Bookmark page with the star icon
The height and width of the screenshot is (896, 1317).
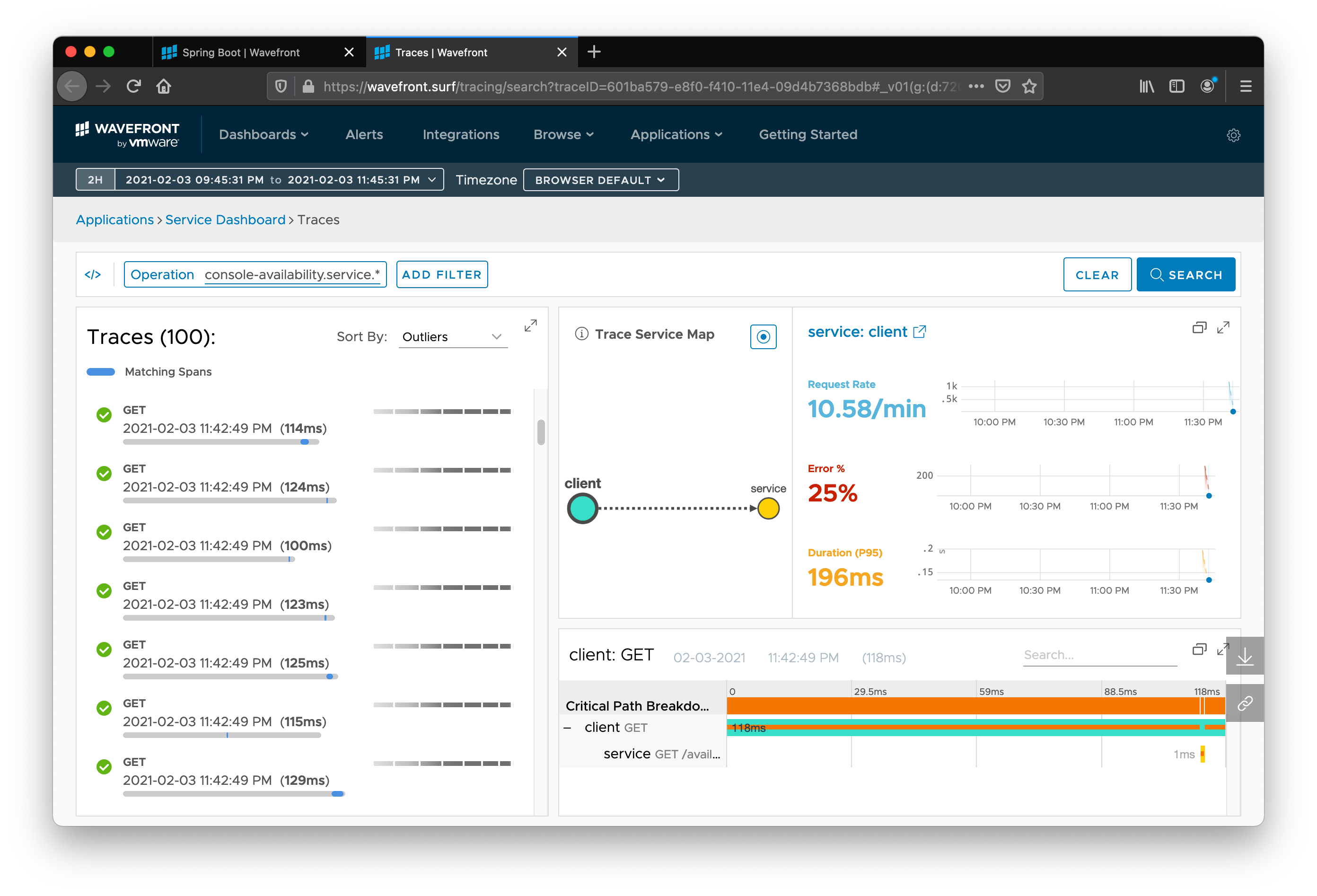[x=1029, y=86]
